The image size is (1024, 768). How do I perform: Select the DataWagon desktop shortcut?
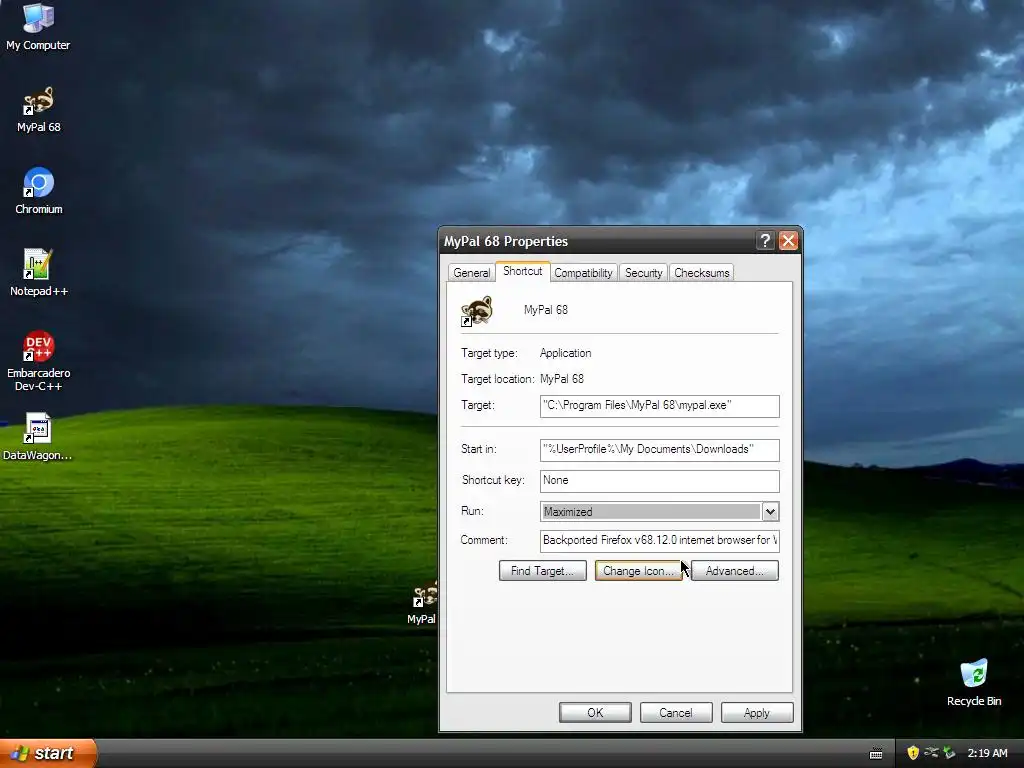pos(37,437)
